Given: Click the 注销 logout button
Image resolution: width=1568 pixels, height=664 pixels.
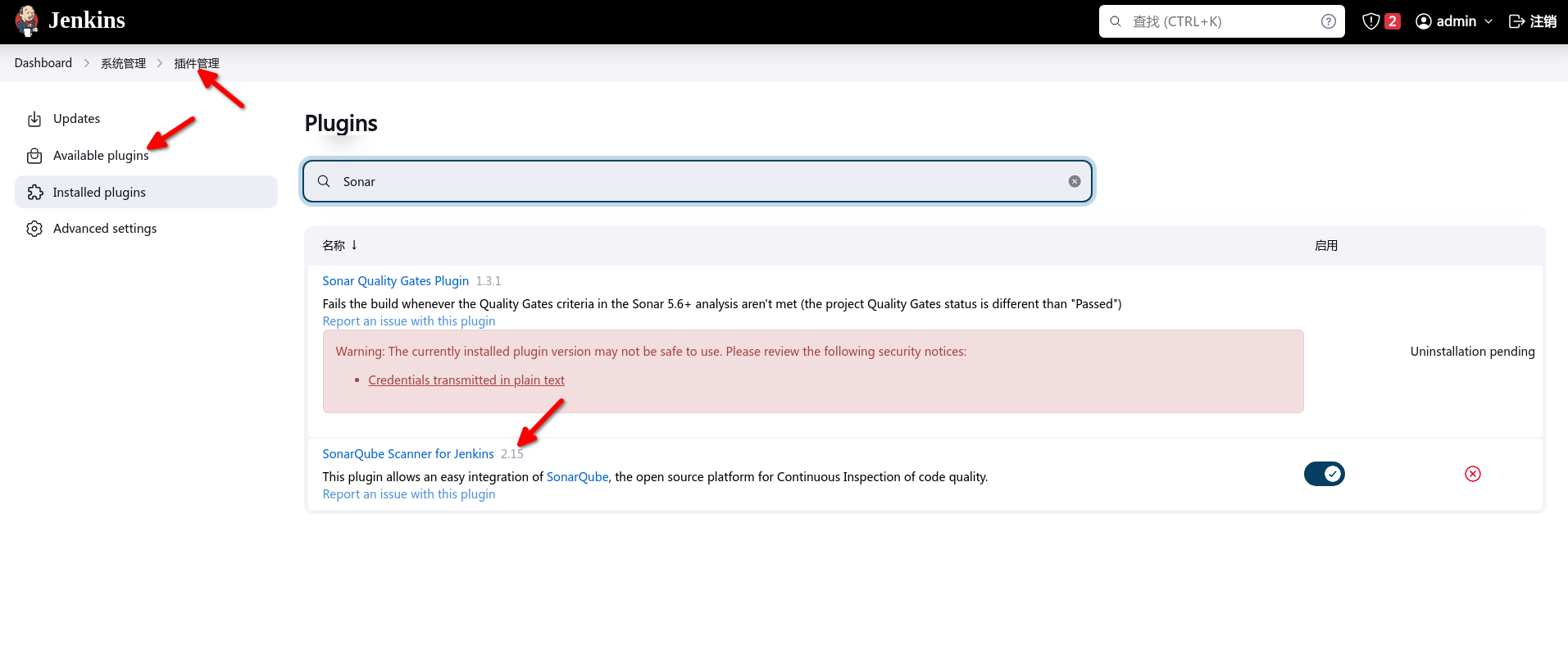Looking at the screenshot, I should (1532, 21).
